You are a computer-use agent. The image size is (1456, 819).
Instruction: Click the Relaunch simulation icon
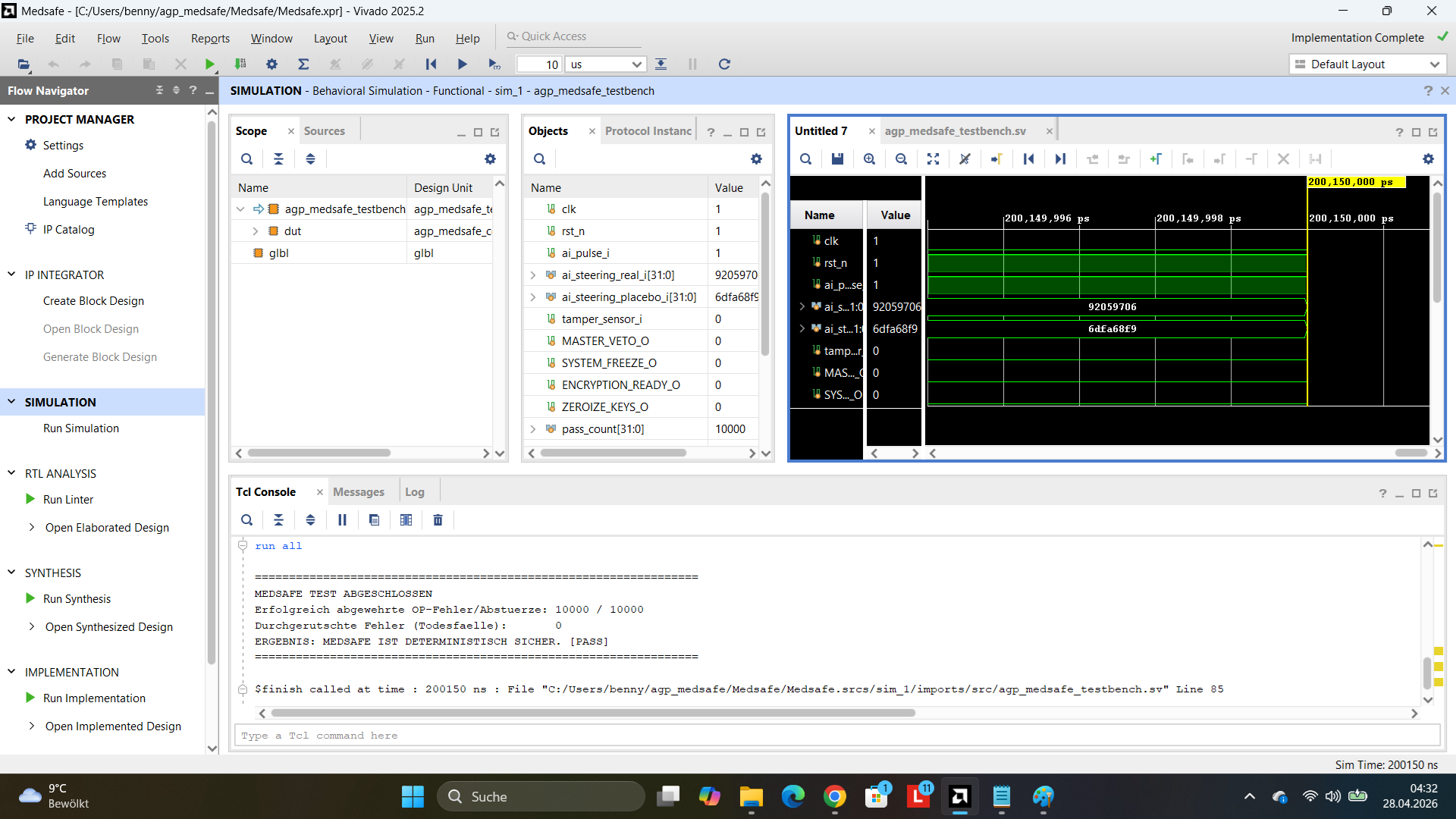click(x=724, y=64)
